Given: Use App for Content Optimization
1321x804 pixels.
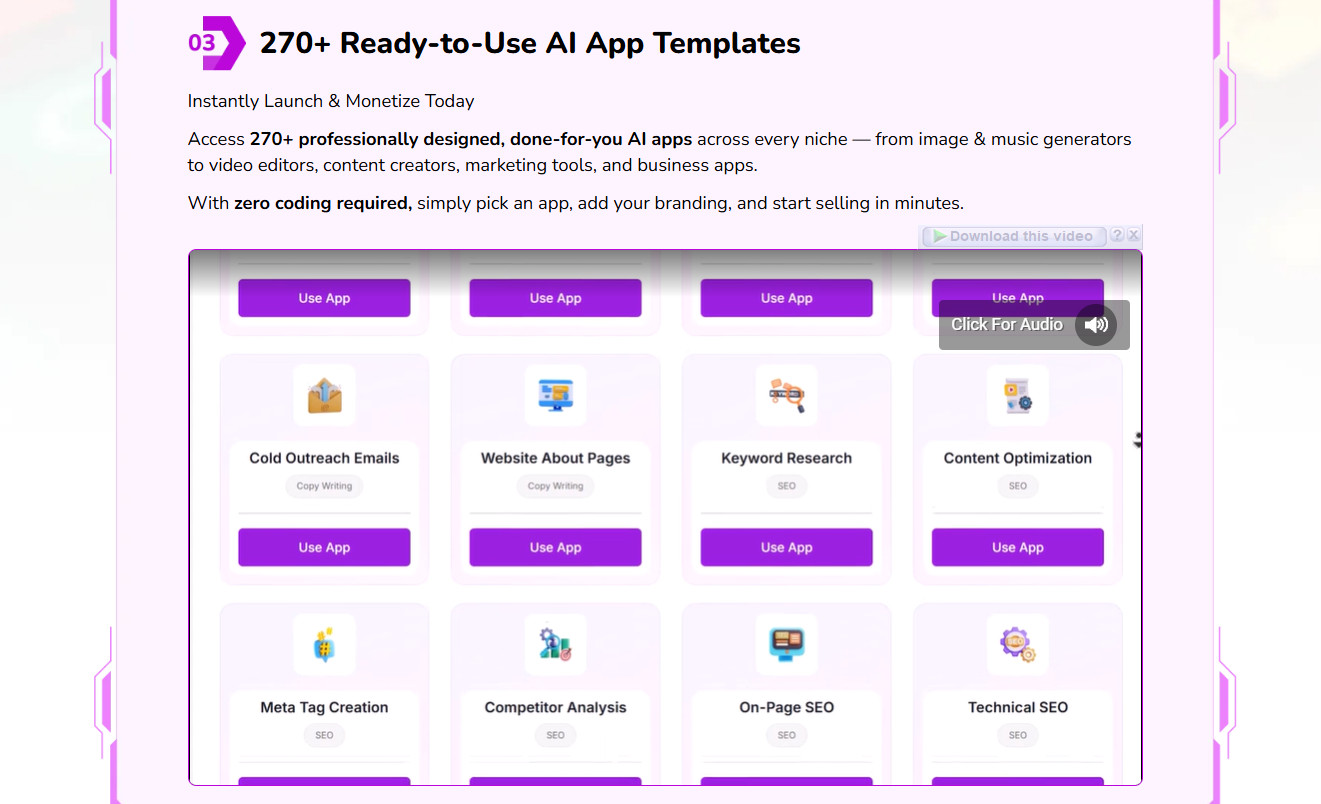Looking at the screenshot, I should click(x=1018, y=547).
